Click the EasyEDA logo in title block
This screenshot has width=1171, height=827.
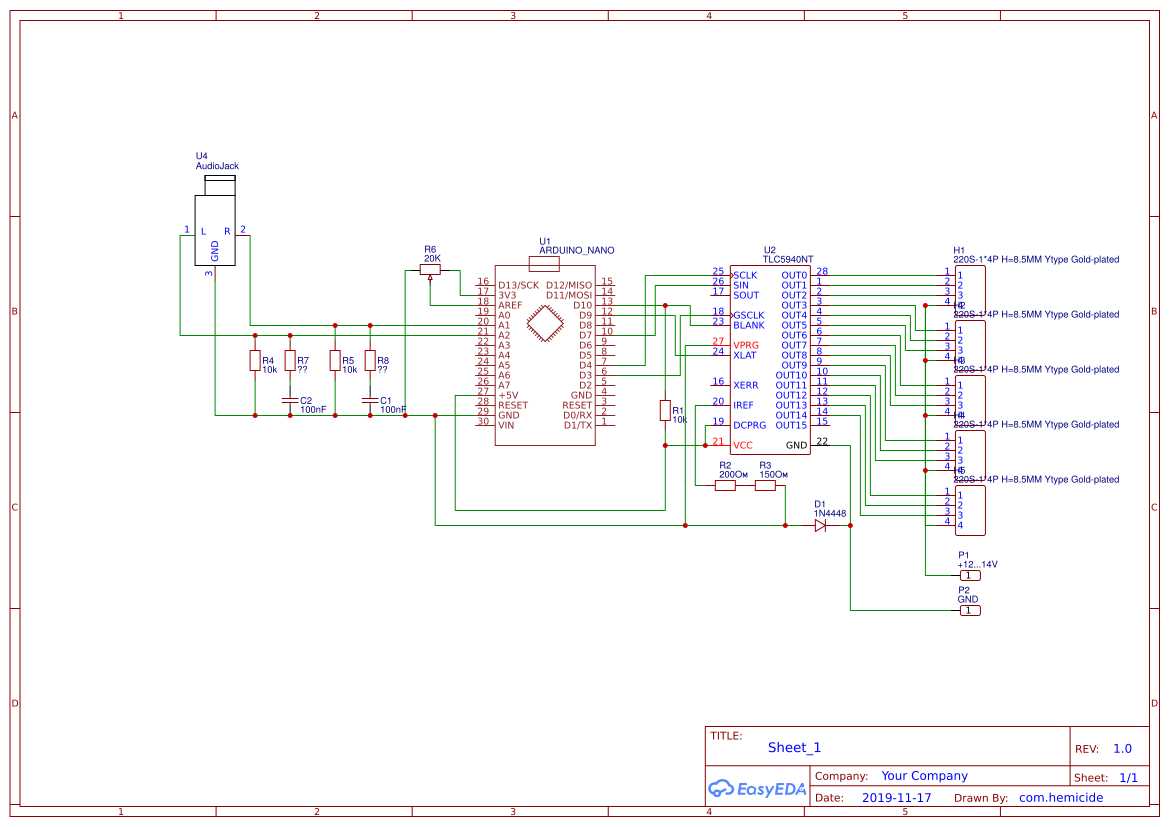(757, 789)
